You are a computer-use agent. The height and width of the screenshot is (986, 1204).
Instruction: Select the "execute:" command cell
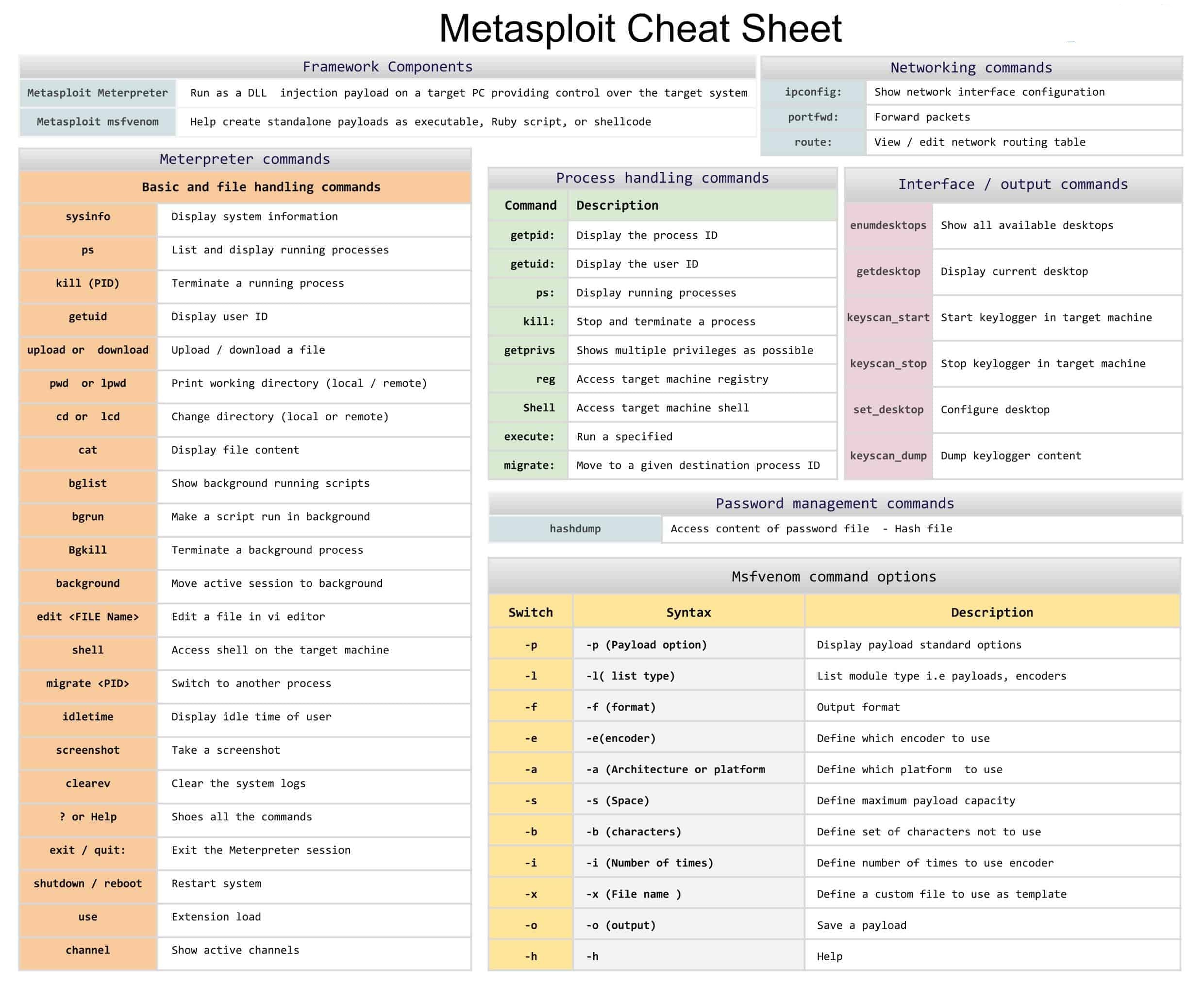click(528, 437)
